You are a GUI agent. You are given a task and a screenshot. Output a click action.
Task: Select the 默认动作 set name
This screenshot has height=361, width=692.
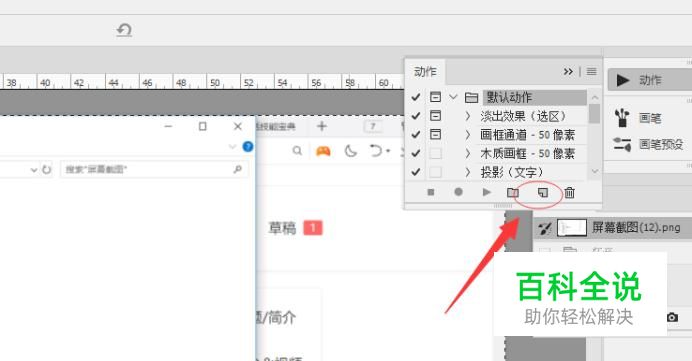(509, 98)
